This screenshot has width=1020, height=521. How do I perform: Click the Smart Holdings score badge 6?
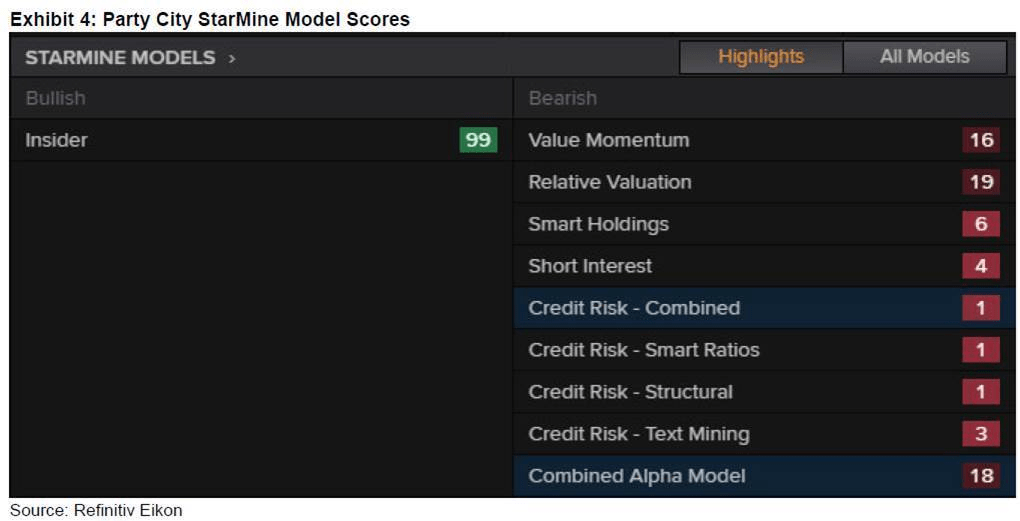pos(981,224)
